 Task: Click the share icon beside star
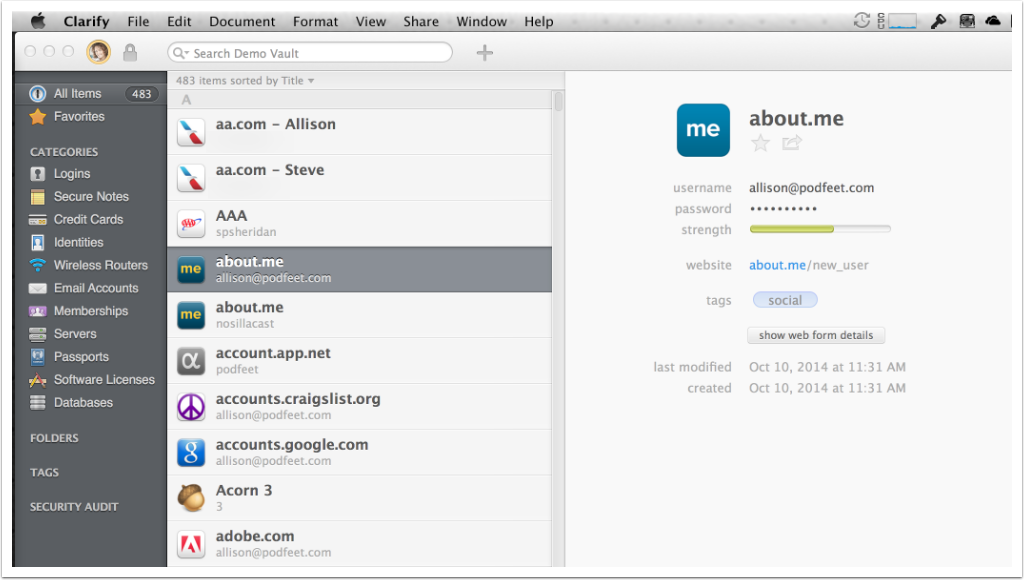pyautogui.click(x=792, y=144)
